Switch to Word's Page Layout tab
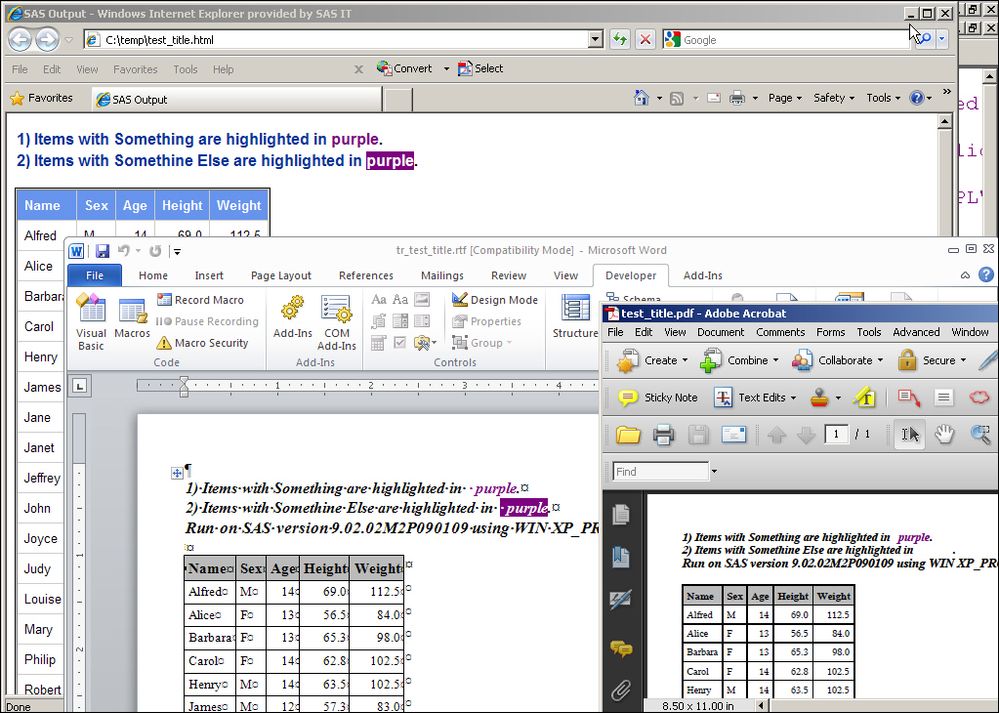Screen dimensions: 999x713 click(281, 276)
